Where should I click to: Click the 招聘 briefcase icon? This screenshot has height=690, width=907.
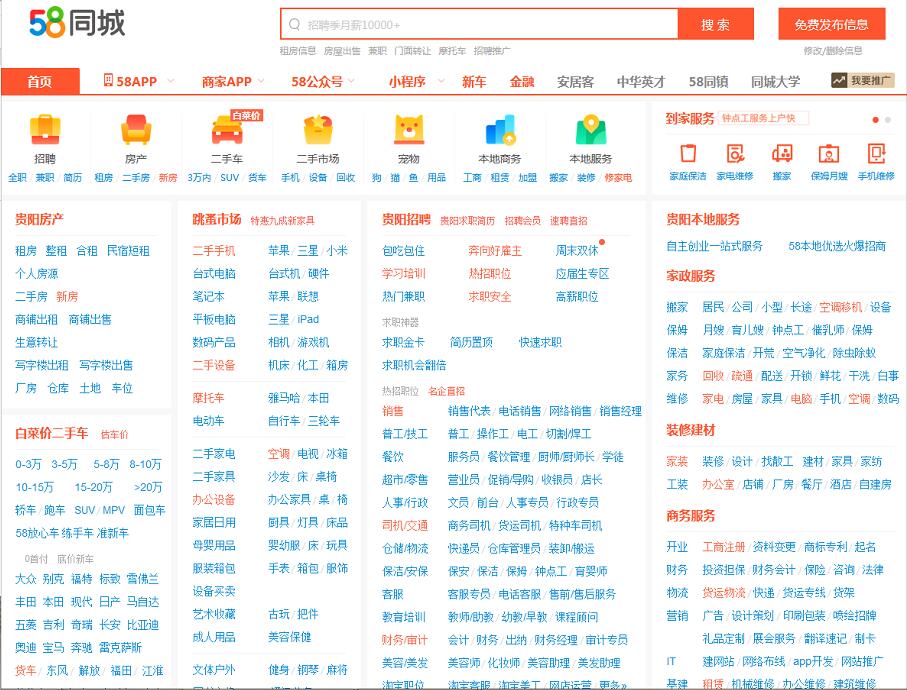click(45, 130)
